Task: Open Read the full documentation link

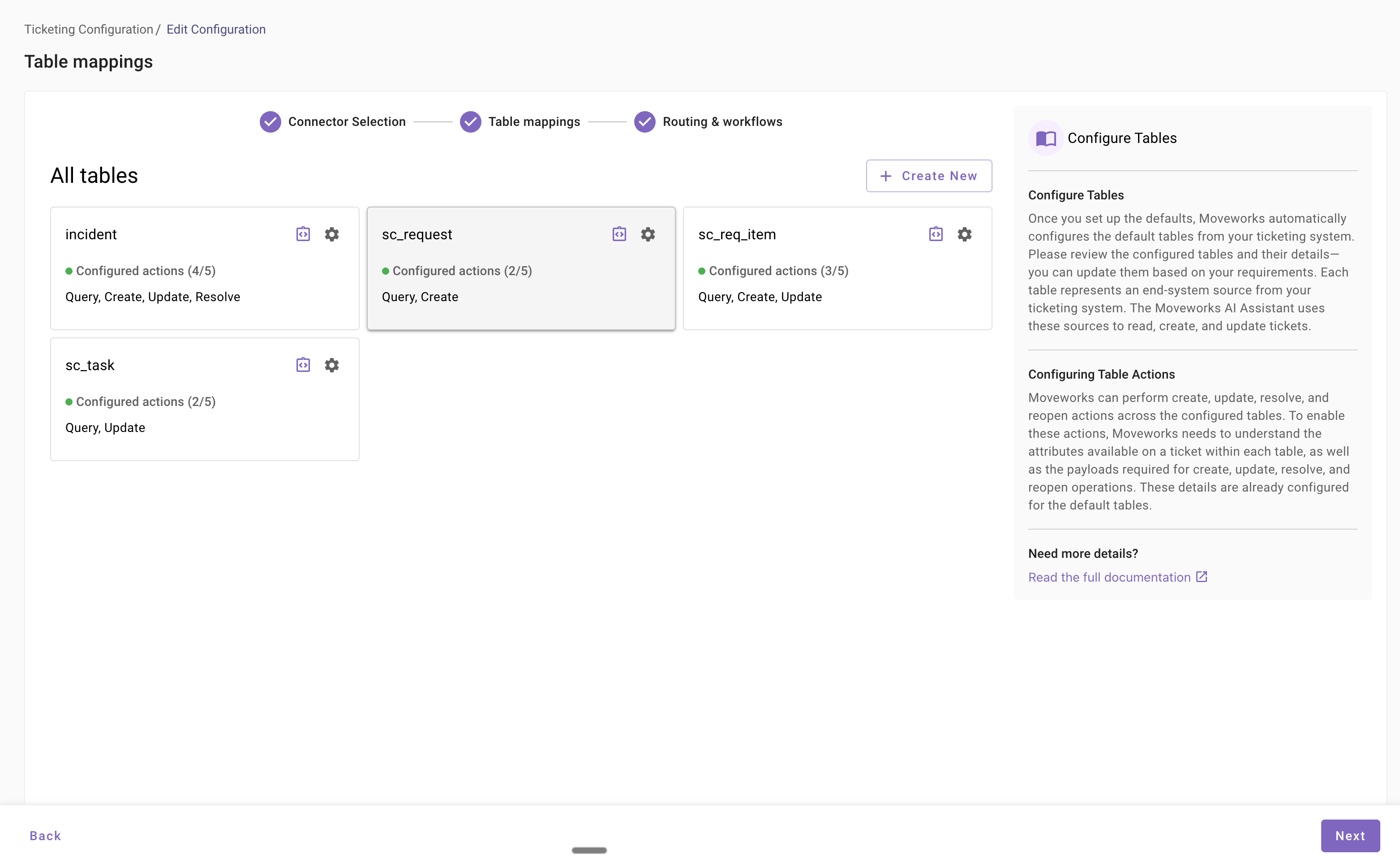Action: coord(1108,577)
